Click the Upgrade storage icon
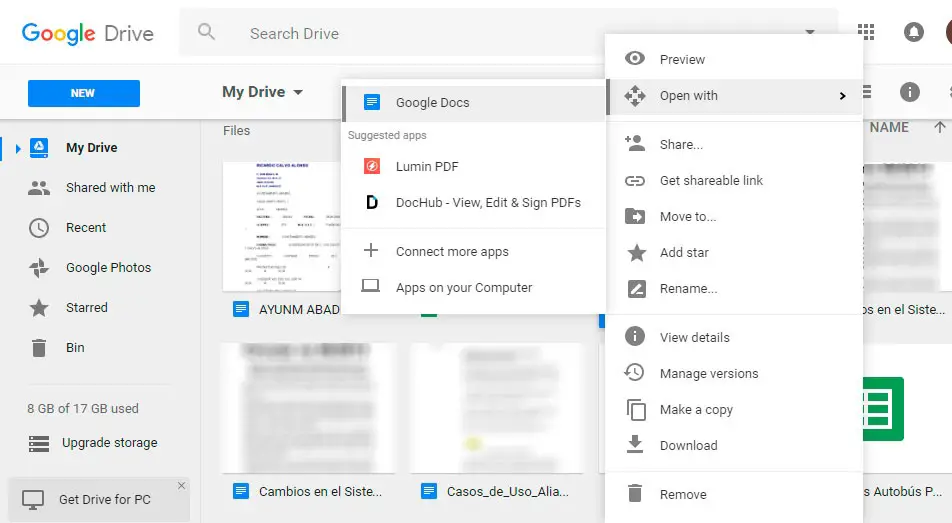Image resolution: width=952 pixels, height=523 pixels. [39, 444]
